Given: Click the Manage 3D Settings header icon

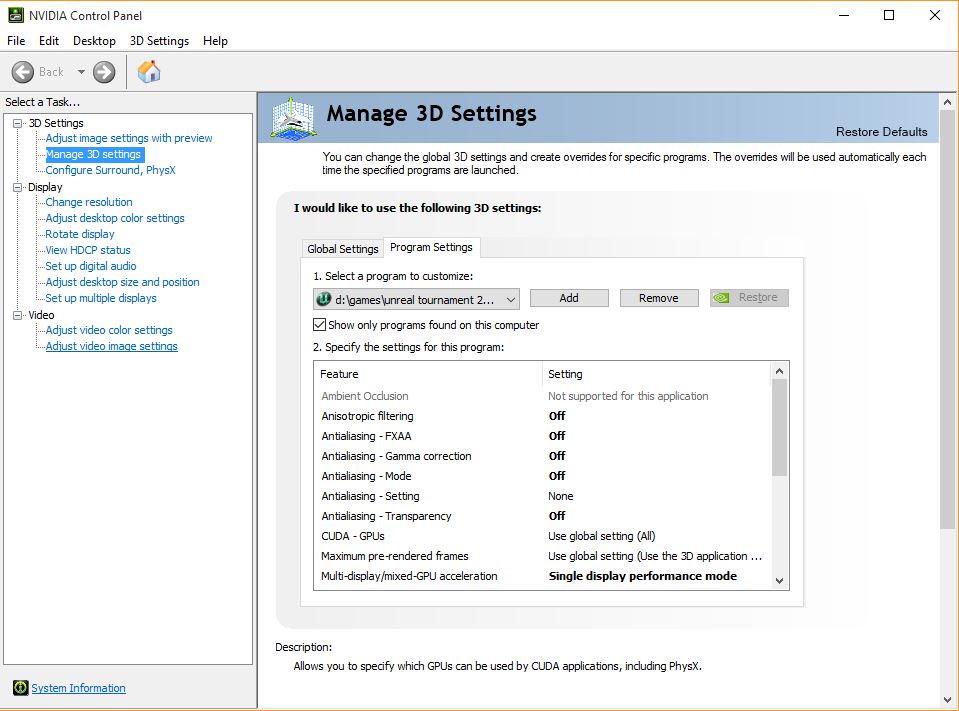Looking at the screenshot, I should pos(293,118).
